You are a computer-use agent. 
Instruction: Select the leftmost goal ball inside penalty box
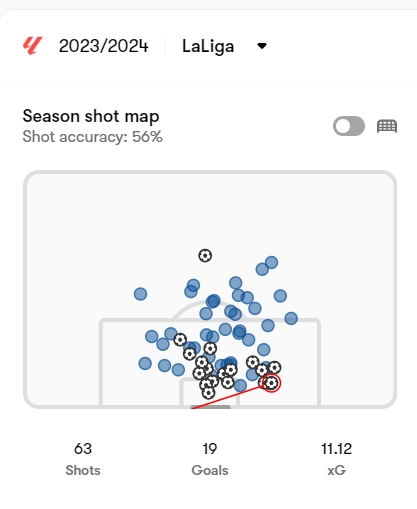(180, 340)
